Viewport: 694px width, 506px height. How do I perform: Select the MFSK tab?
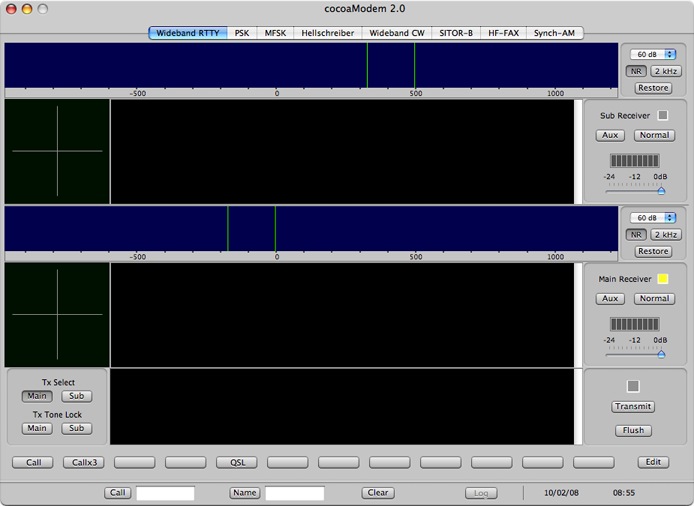point(275,33)
